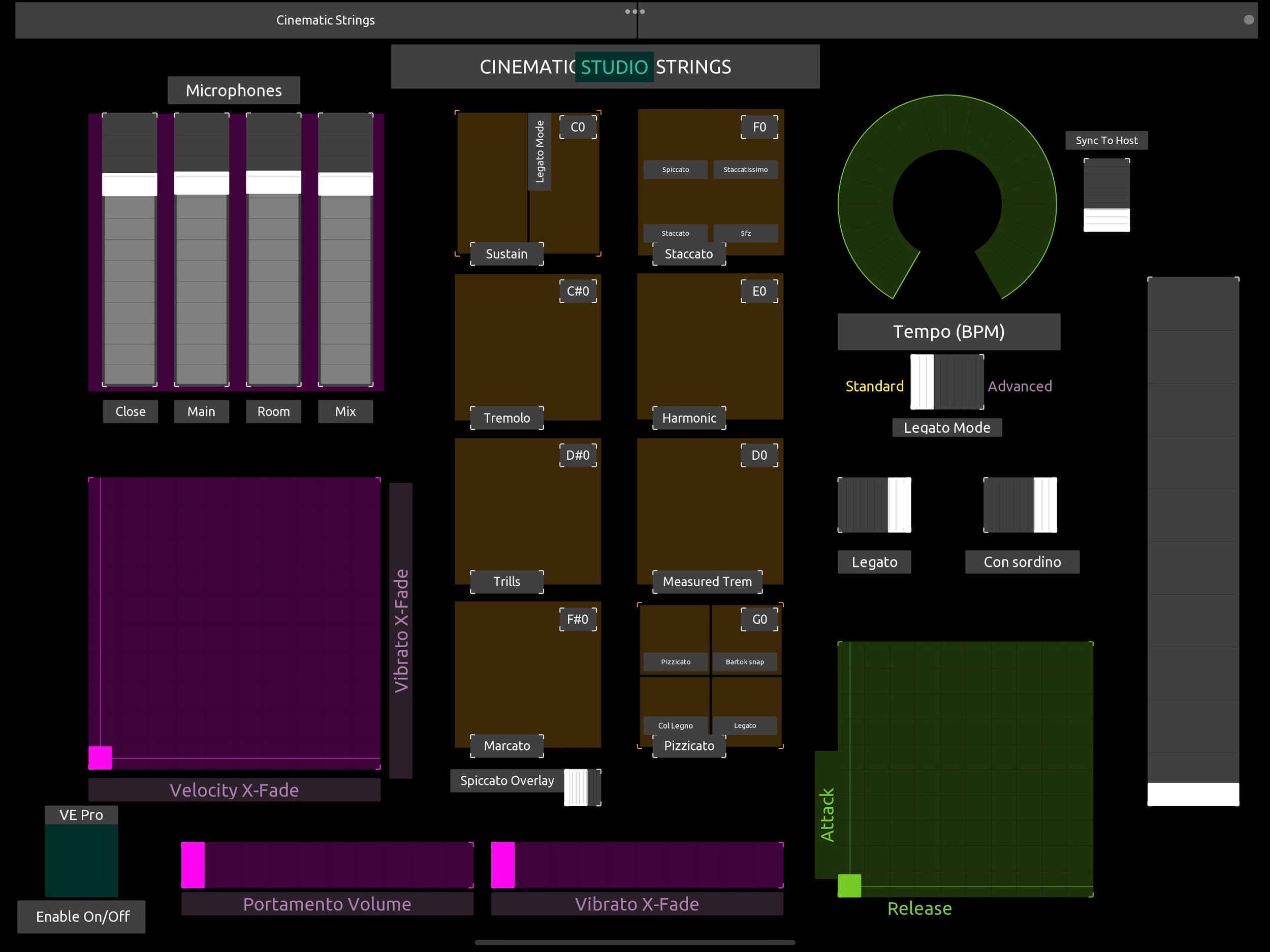Click vertical Legato Mode label in Sustain pad
Viewport: 1270px width, 952px height.
click(539, 151)
